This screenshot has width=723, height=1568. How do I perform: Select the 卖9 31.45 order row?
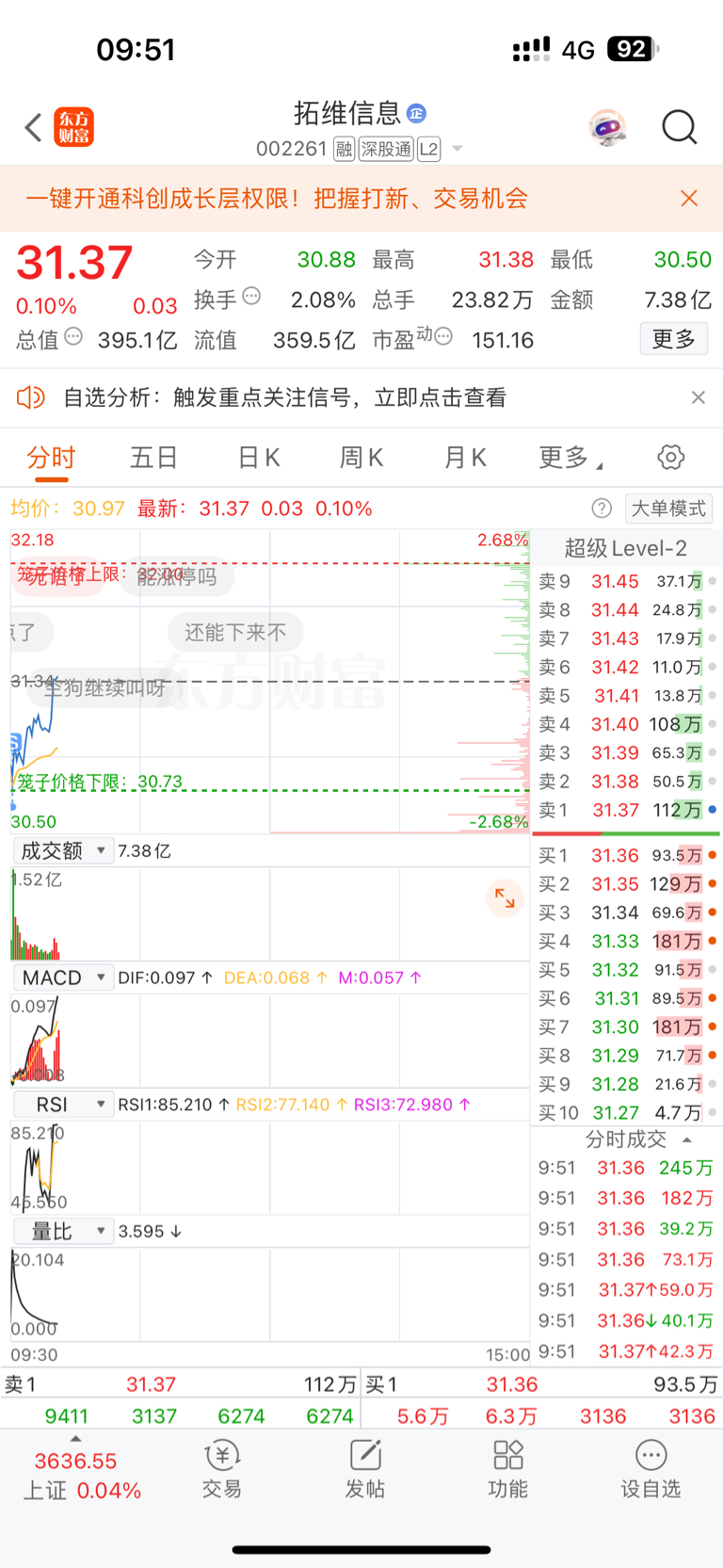click(x=627, y=581)
